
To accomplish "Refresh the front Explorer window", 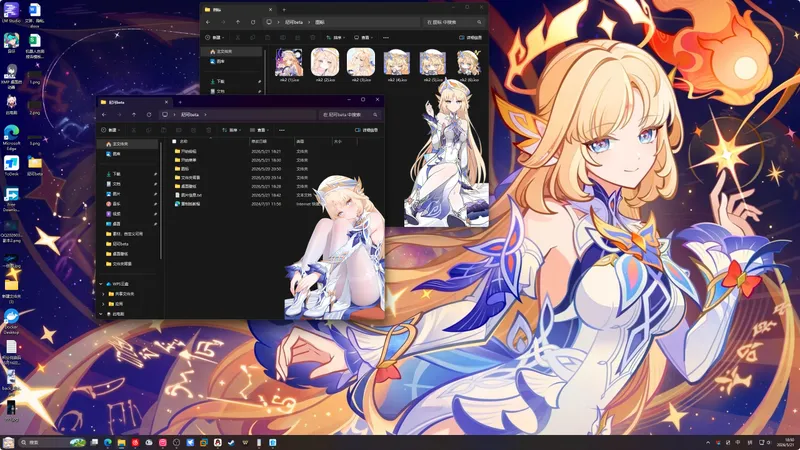I will pyautogui.click(x=149, y=115).
